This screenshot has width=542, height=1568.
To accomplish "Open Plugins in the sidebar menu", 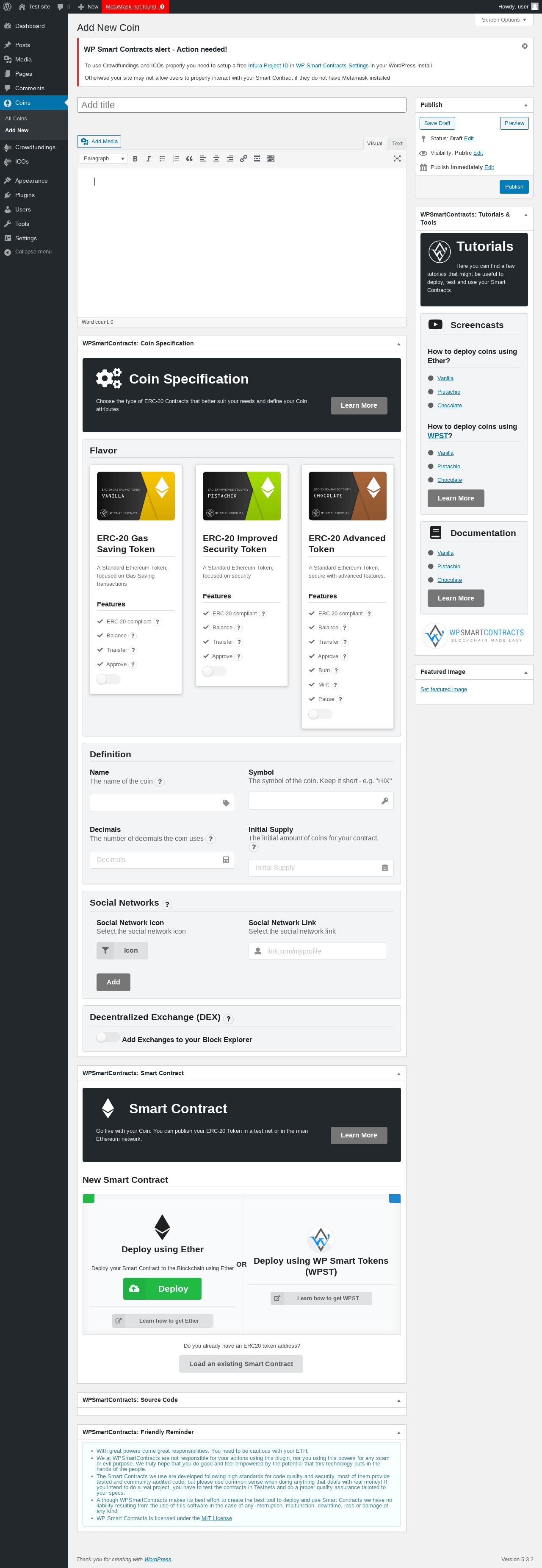I will tap(34, 195).
